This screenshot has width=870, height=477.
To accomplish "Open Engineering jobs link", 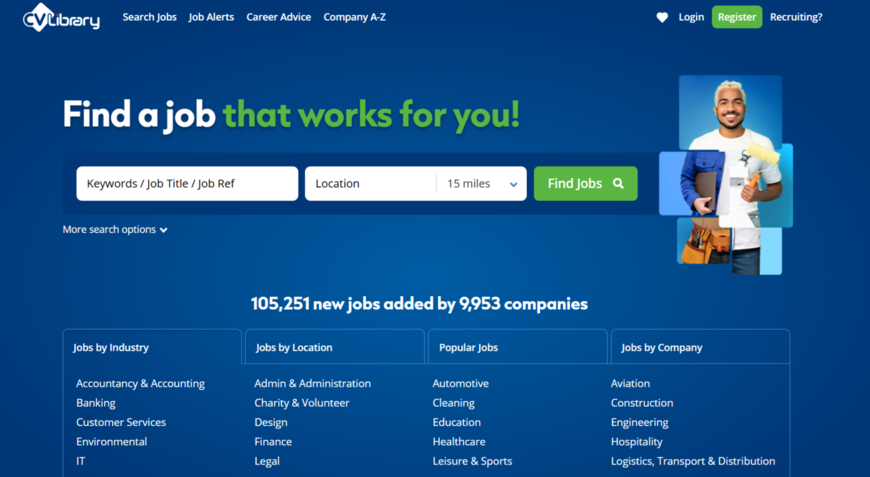I will [639, 422].
